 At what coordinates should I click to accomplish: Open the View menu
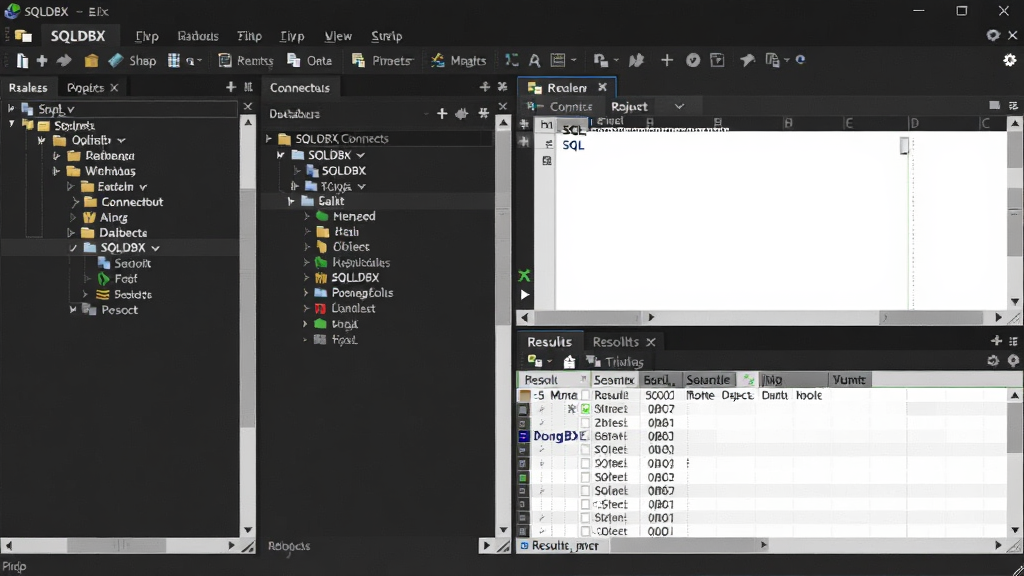coord(338,36)
